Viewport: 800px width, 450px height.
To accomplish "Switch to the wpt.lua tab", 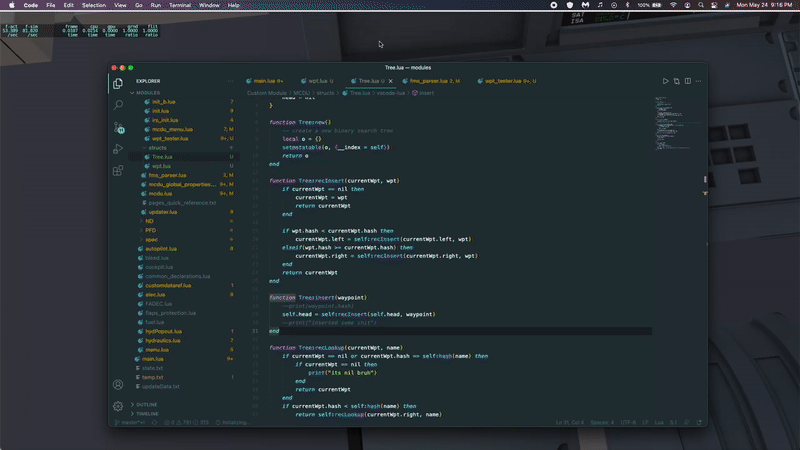I will point(317,81).
